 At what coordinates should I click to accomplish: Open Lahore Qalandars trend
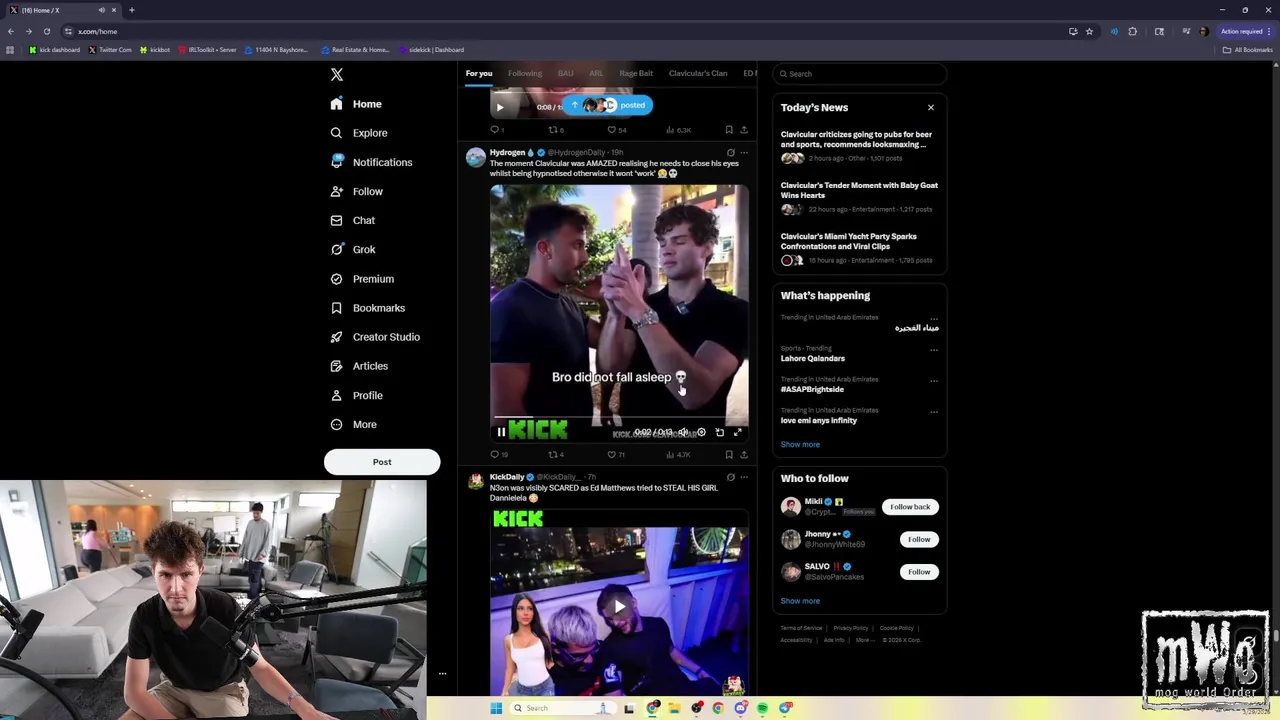click(x=812, y=358)
